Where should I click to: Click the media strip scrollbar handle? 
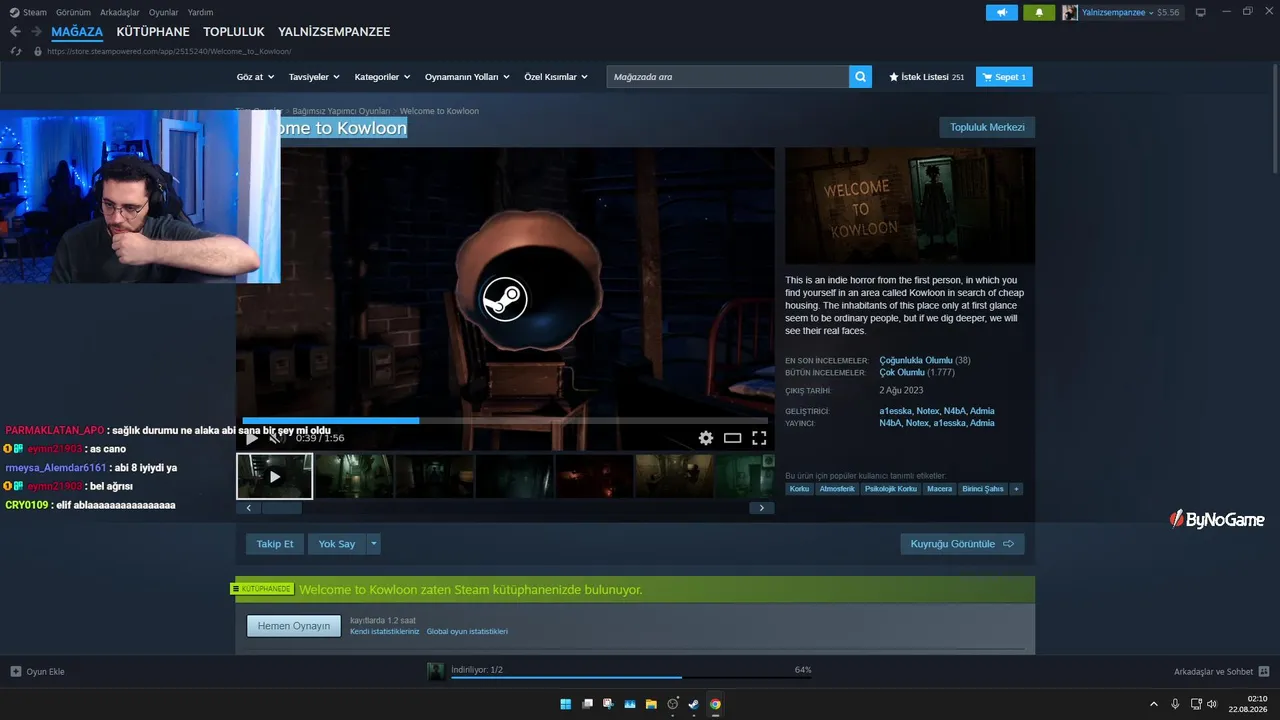coord(281,508)
